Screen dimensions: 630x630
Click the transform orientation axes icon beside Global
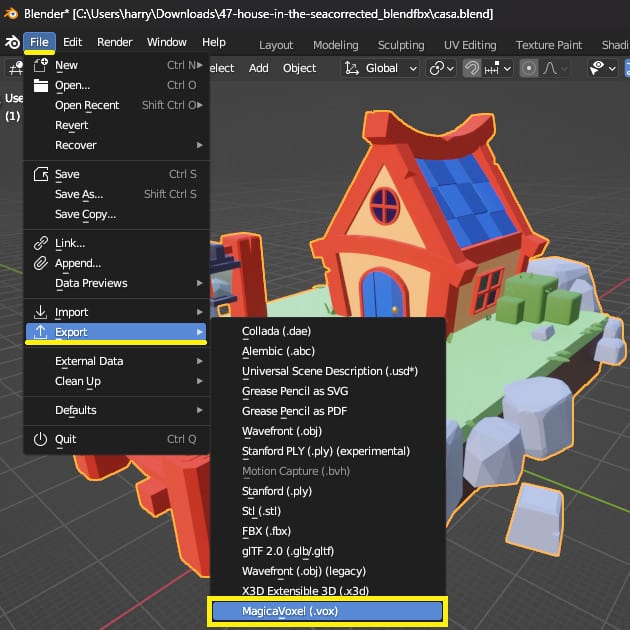coord(351,68)
